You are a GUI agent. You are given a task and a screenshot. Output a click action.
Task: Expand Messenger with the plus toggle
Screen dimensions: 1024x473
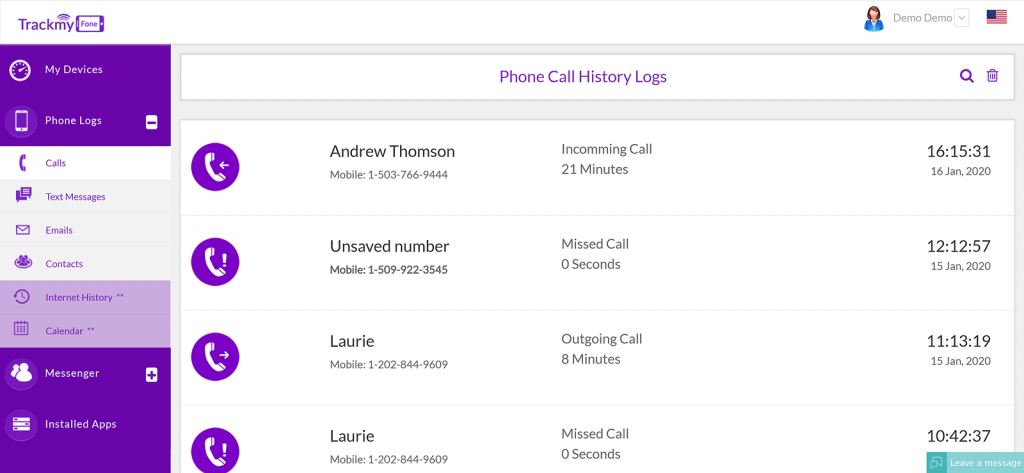pos(152,374)
